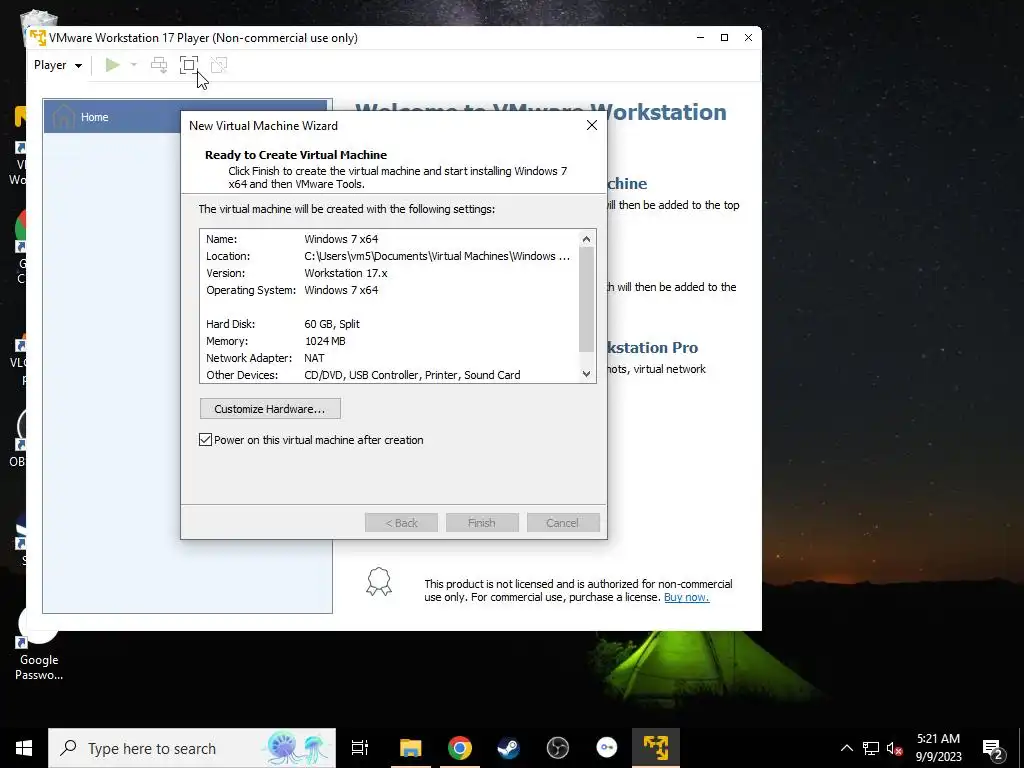Viewport: 1024px width, 768px height.
Task: Click settings list scroll up arrow
Action: 586,239
